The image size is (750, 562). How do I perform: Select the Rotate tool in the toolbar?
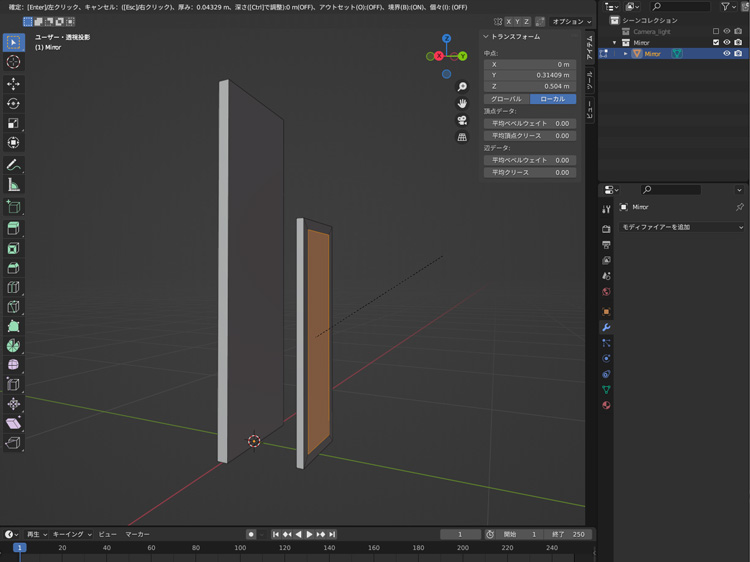click(13, 104)
